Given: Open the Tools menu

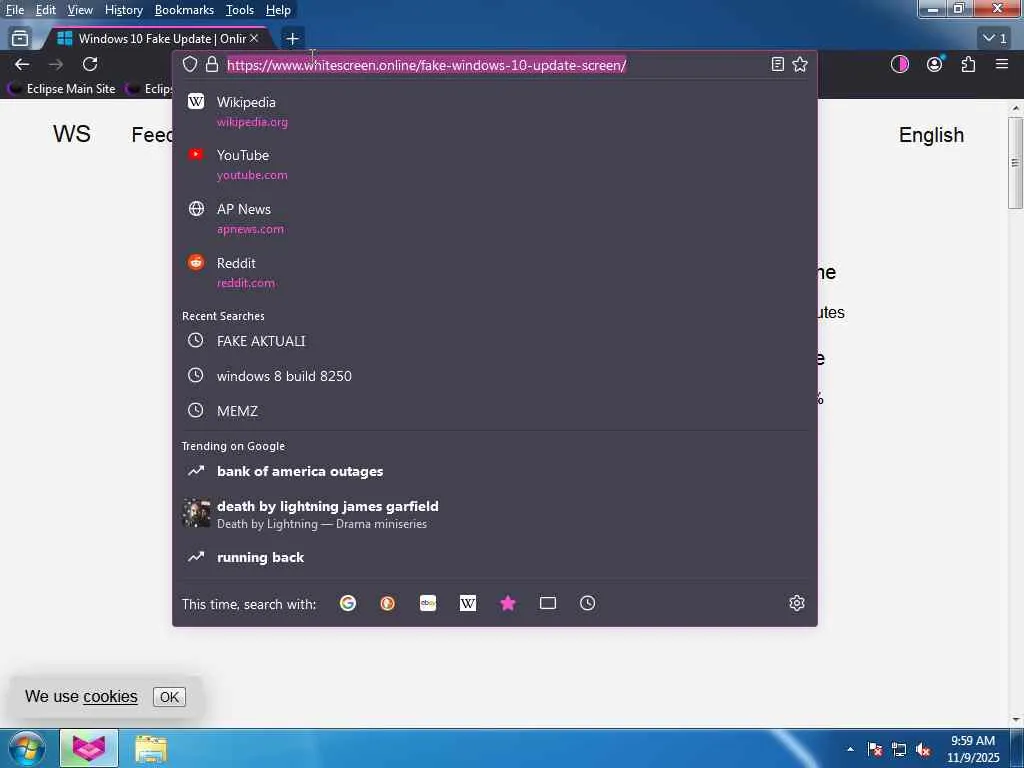Looking at the screenshot, I should (x=240, y=10).
